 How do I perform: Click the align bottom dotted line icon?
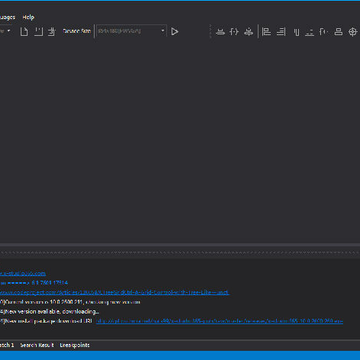click(310, 32)
